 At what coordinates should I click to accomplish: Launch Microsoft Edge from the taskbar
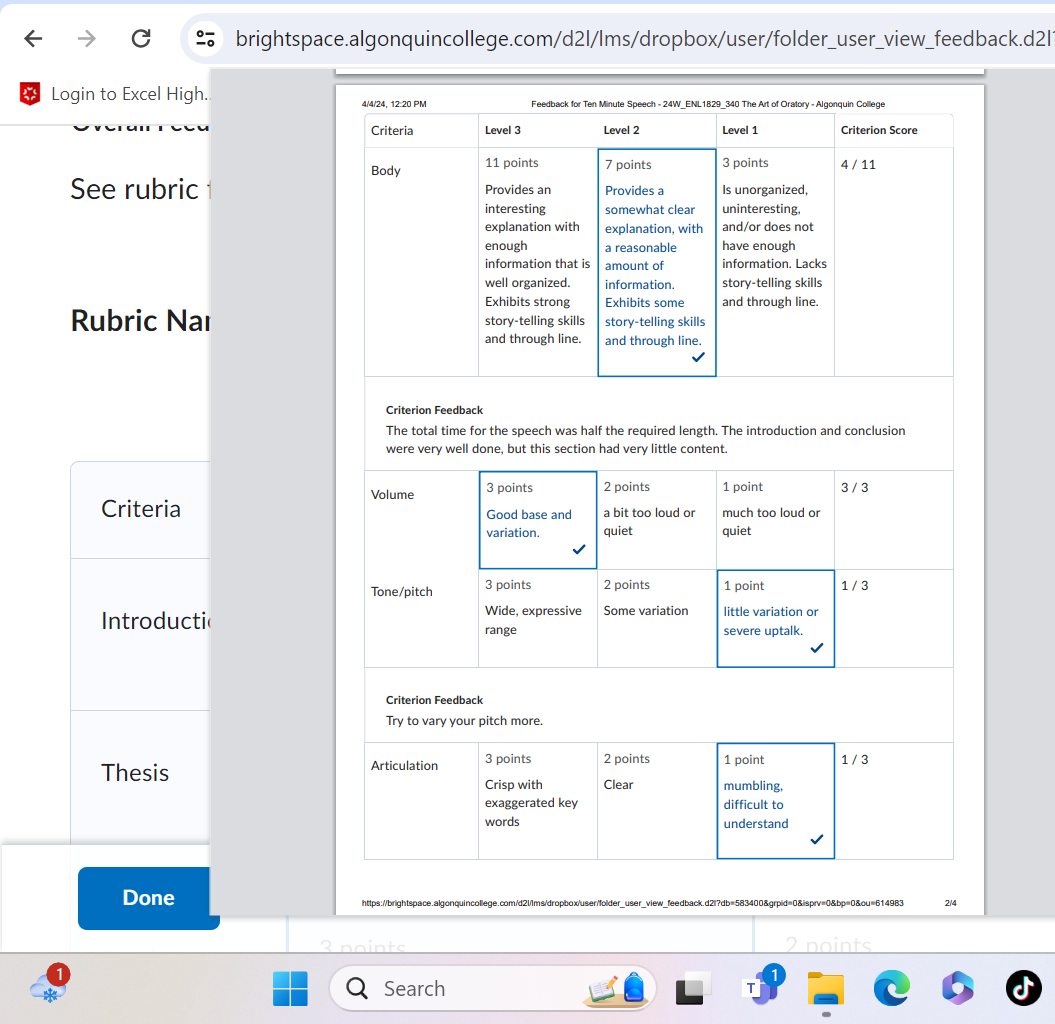(892, 988)
